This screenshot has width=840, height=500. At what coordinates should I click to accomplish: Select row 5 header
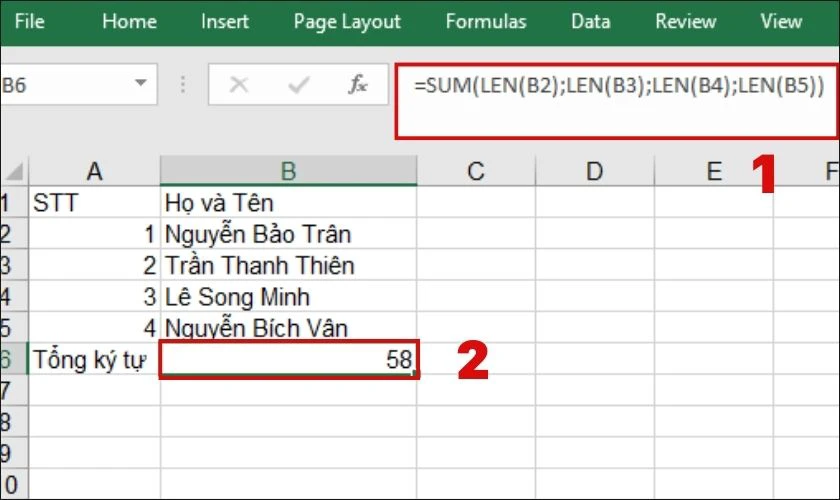point(13,327)
